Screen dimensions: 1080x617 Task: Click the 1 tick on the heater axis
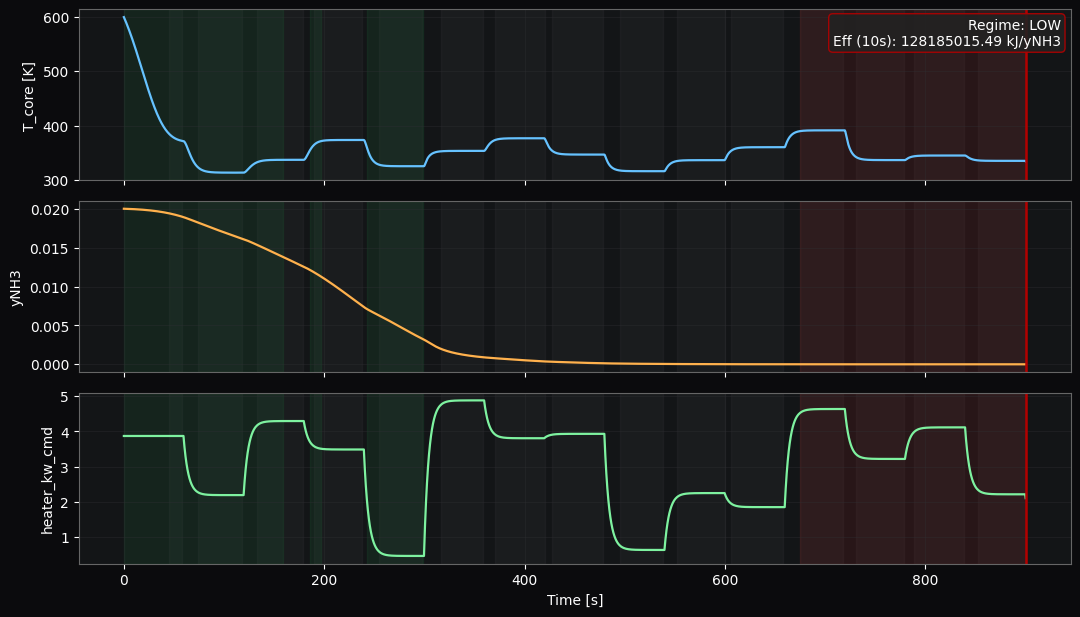point(66,538)
